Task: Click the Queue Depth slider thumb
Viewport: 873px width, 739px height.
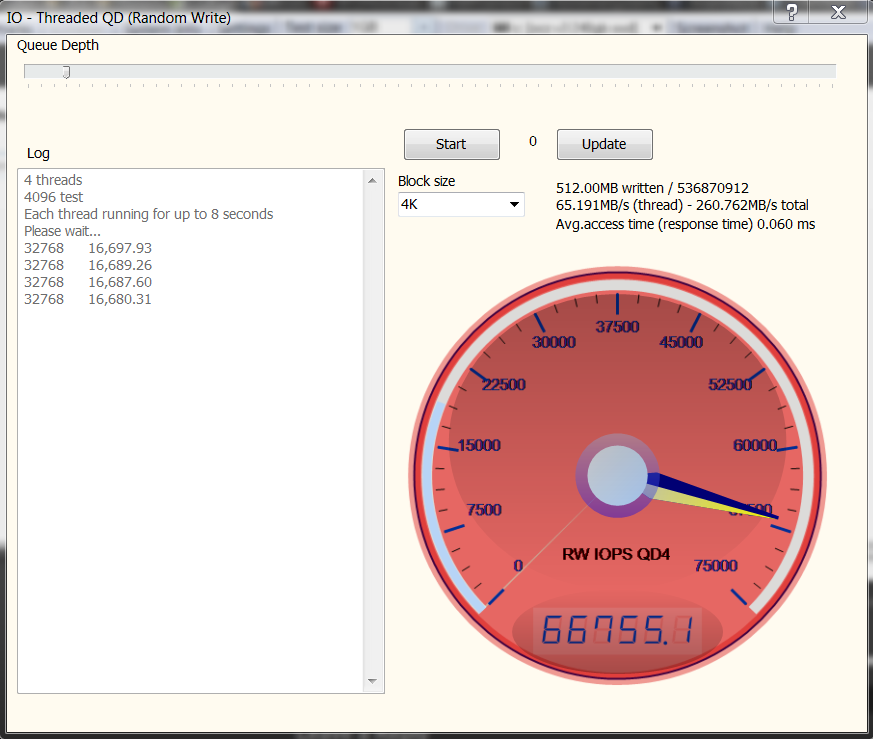Action: pos(66,72)
